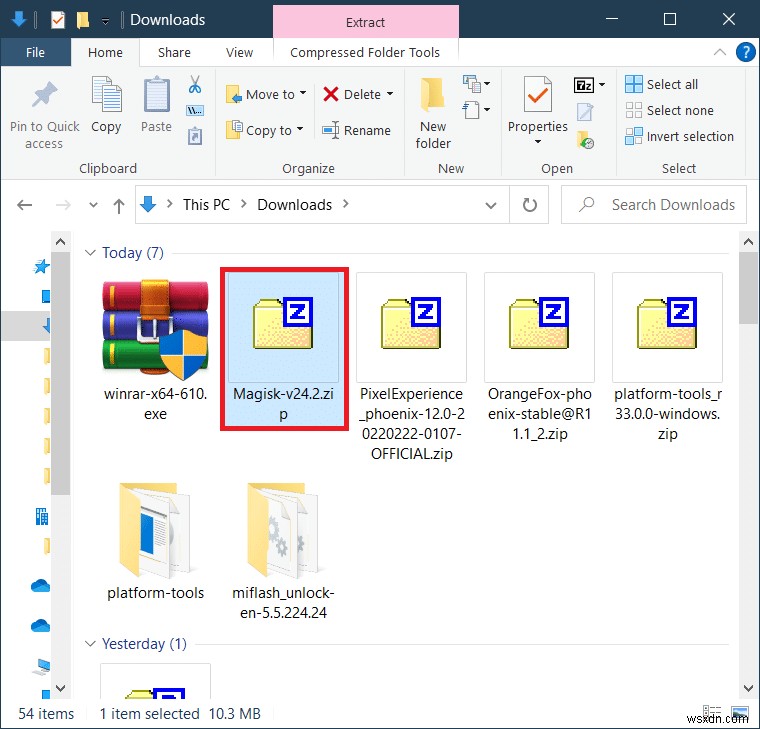Switch to the View tab
This screenshot has height=729, width=760.
click(x=239, y=52)
